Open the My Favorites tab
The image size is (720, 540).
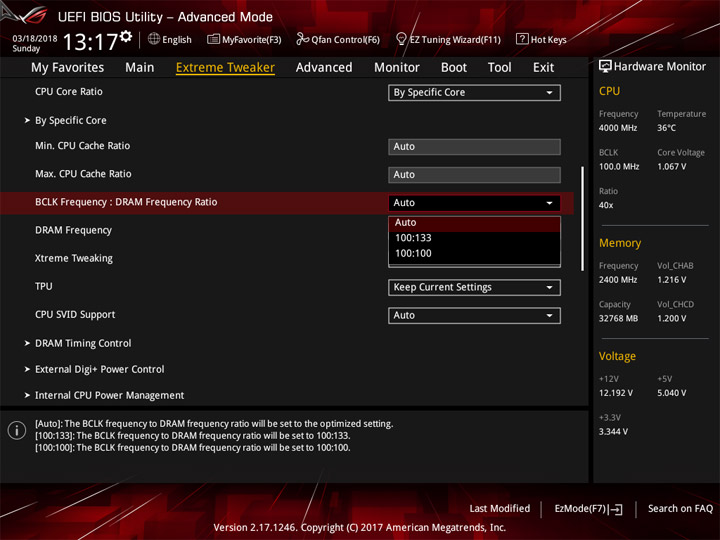(68, 68)
